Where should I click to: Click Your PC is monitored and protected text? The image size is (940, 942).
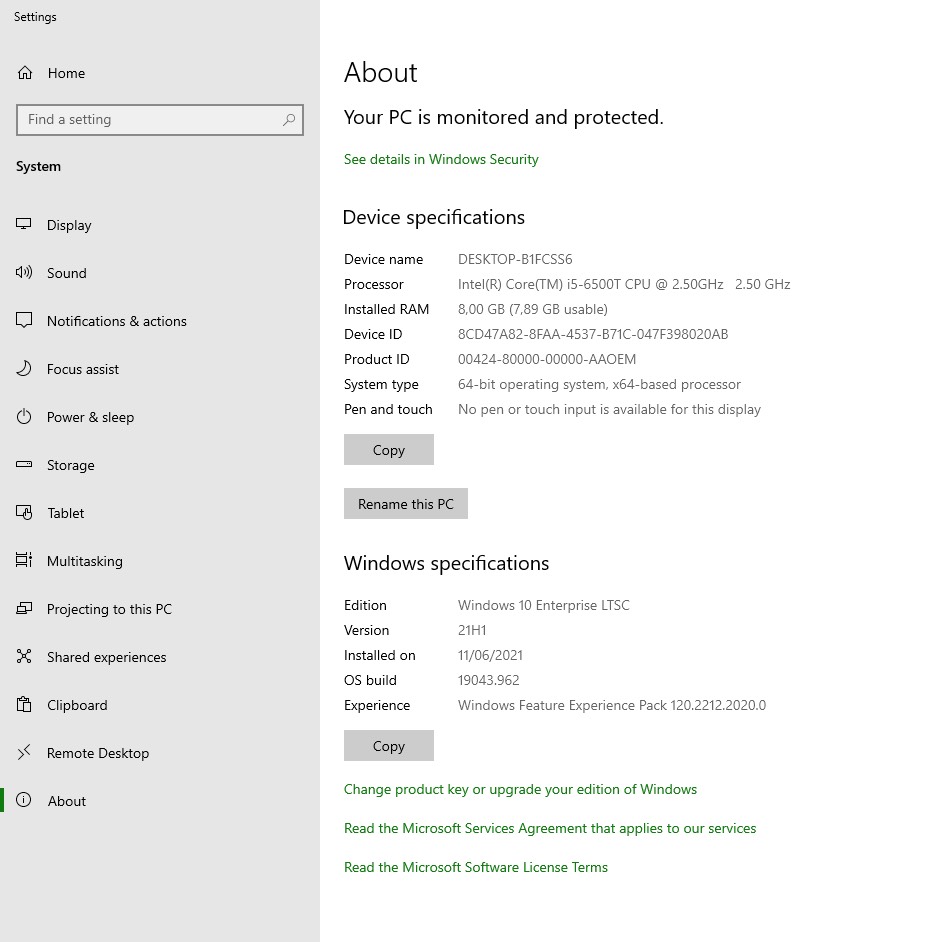[x=503, y=118]
